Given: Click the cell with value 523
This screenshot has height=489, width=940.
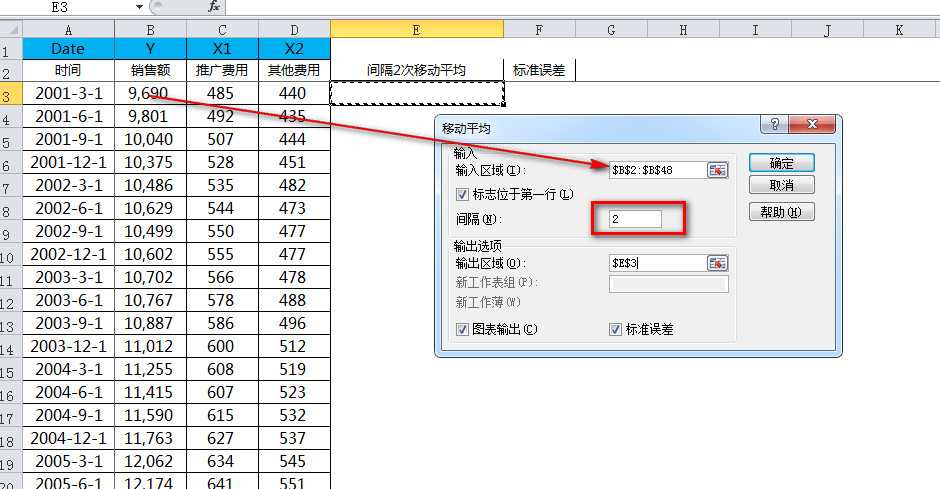Looking at the screenshot, I should coord(294,392).
